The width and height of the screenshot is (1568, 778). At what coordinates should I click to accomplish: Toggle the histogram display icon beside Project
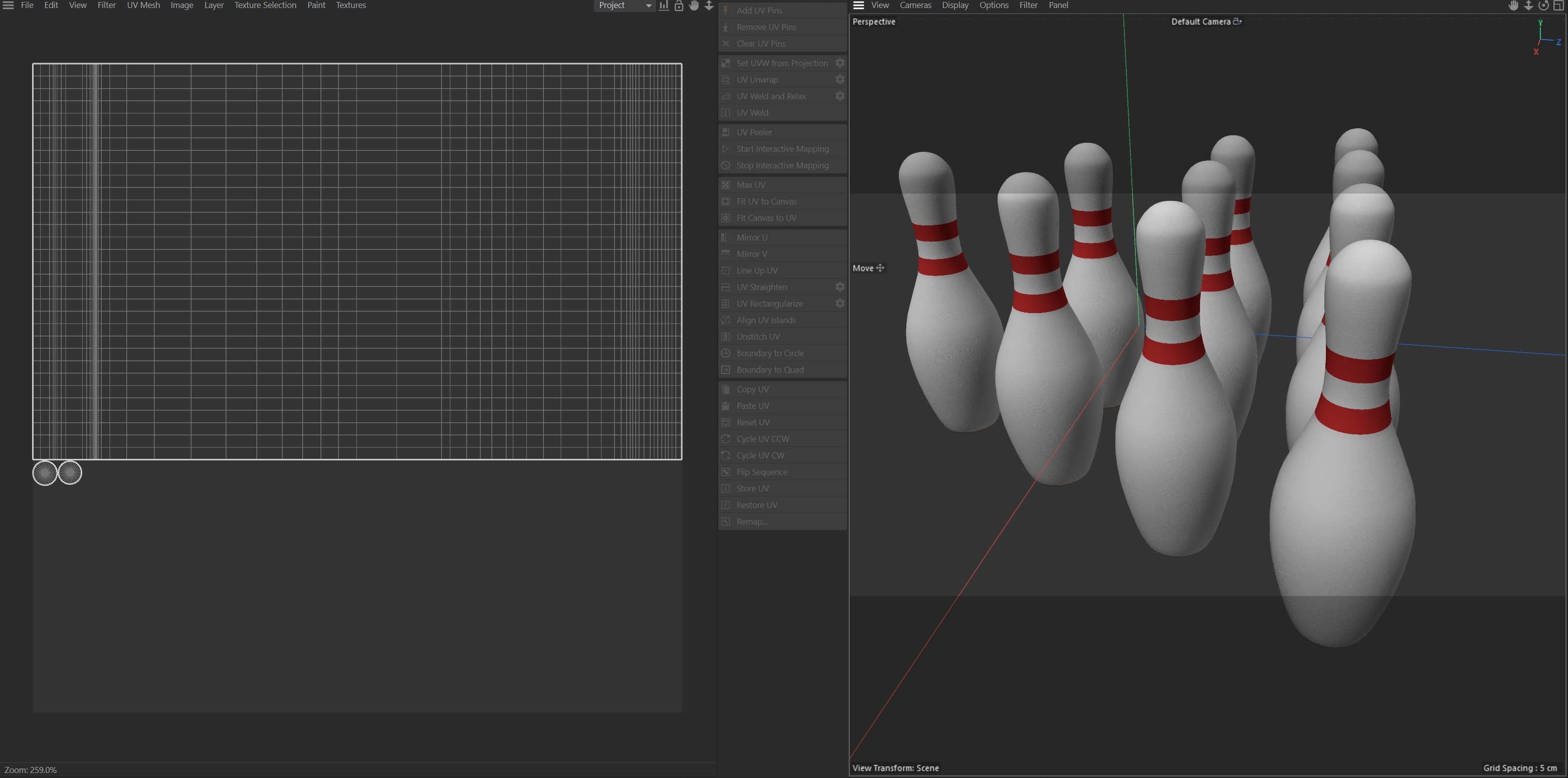click(664, 6)
